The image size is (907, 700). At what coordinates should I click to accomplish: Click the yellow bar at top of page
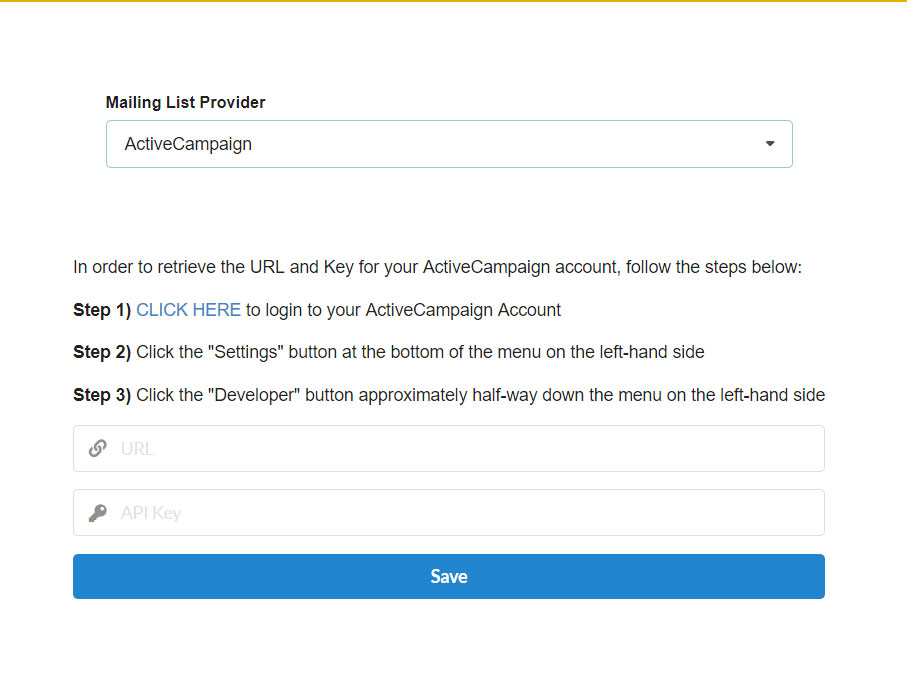pyautogui.click(x=453, y=1)
